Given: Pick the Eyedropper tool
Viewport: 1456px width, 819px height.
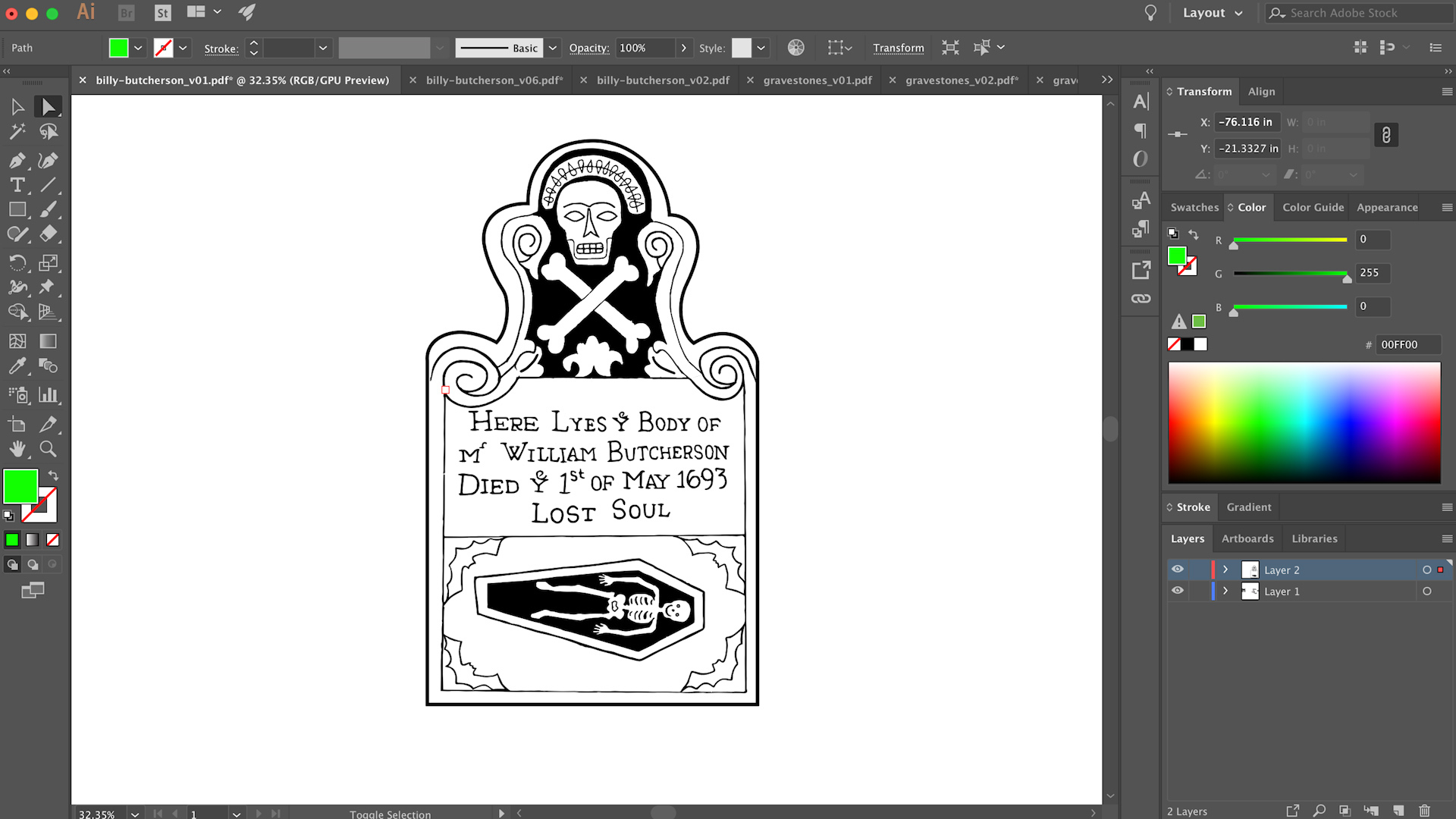Looking at the screenshot, I should click(x=17, y=366).
